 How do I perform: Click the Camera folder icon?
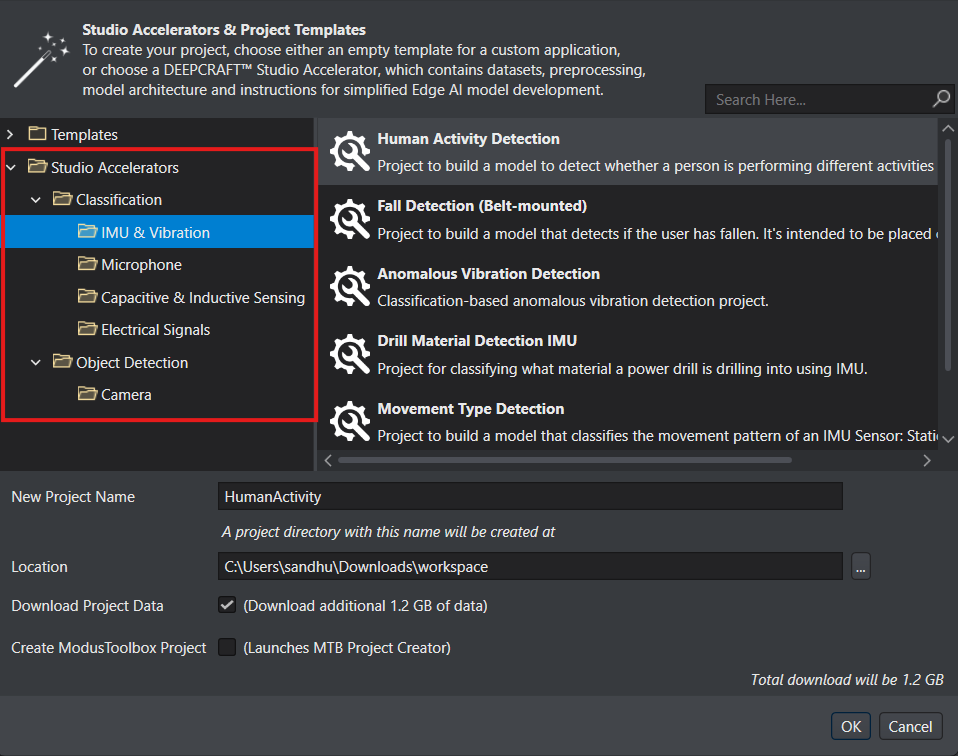(x=87, y=395)
